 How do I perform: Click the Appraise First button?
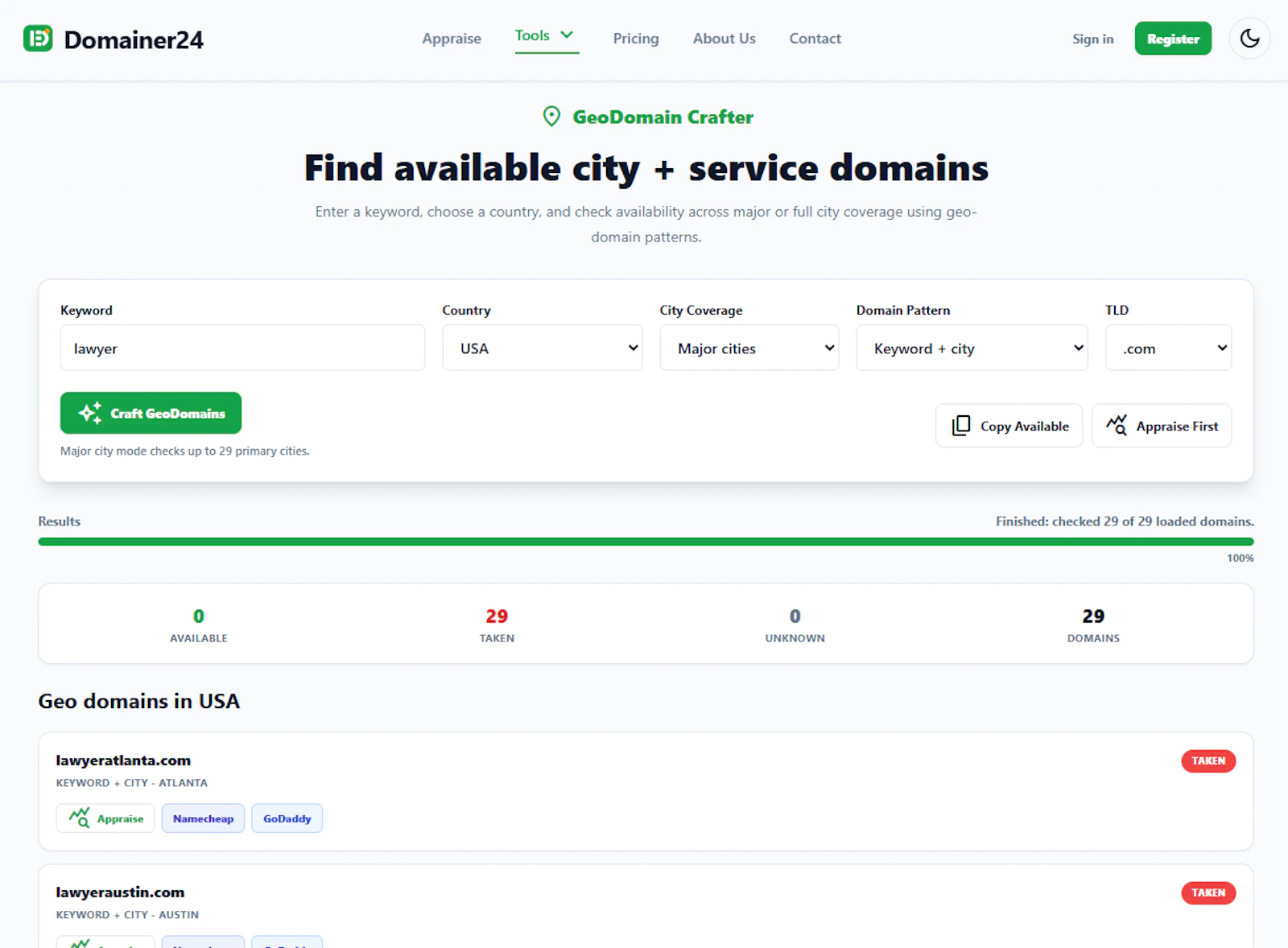click(1161, 426)
